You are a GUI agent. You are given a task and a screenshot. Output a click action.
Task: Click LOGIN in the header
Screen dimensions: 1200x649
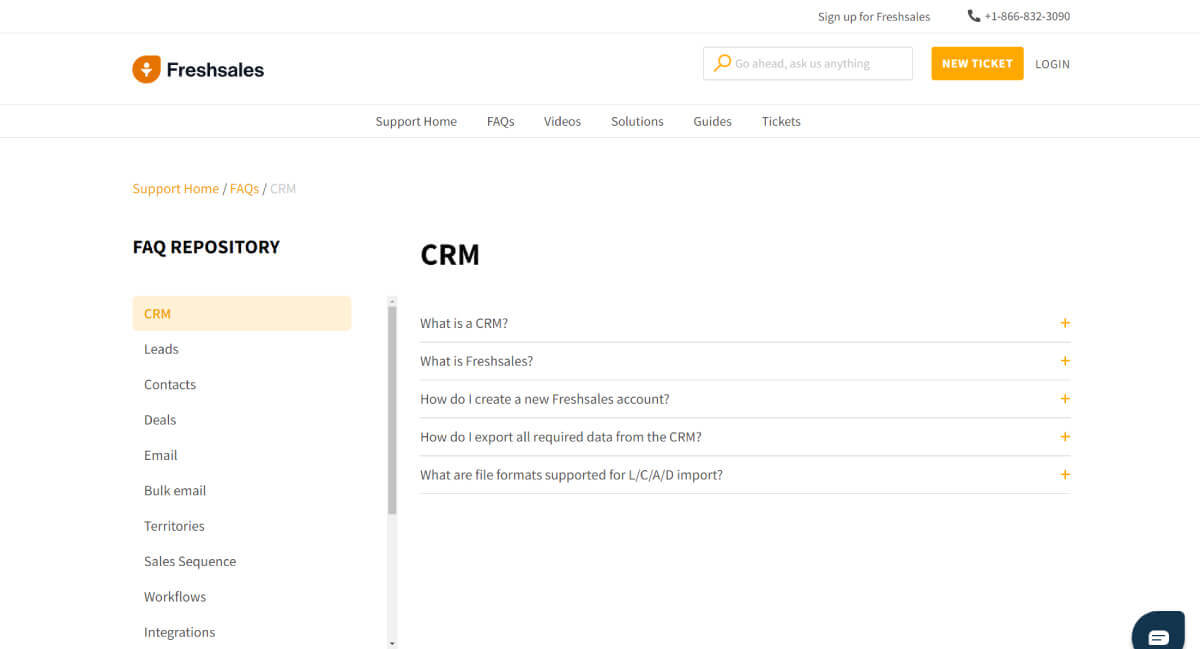click(x=1052, y=63)
